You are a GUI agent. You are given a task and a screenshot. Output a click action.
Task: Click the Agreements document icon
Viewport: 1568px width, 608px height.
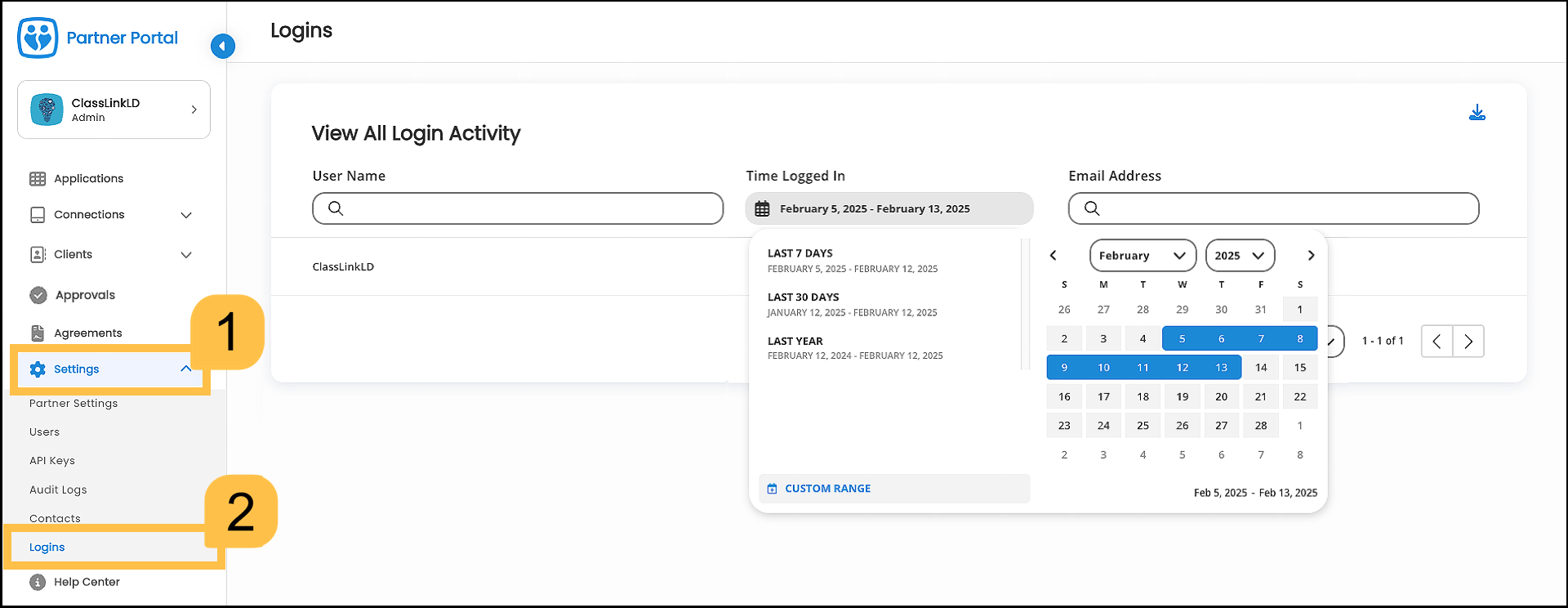click(38, 333)
